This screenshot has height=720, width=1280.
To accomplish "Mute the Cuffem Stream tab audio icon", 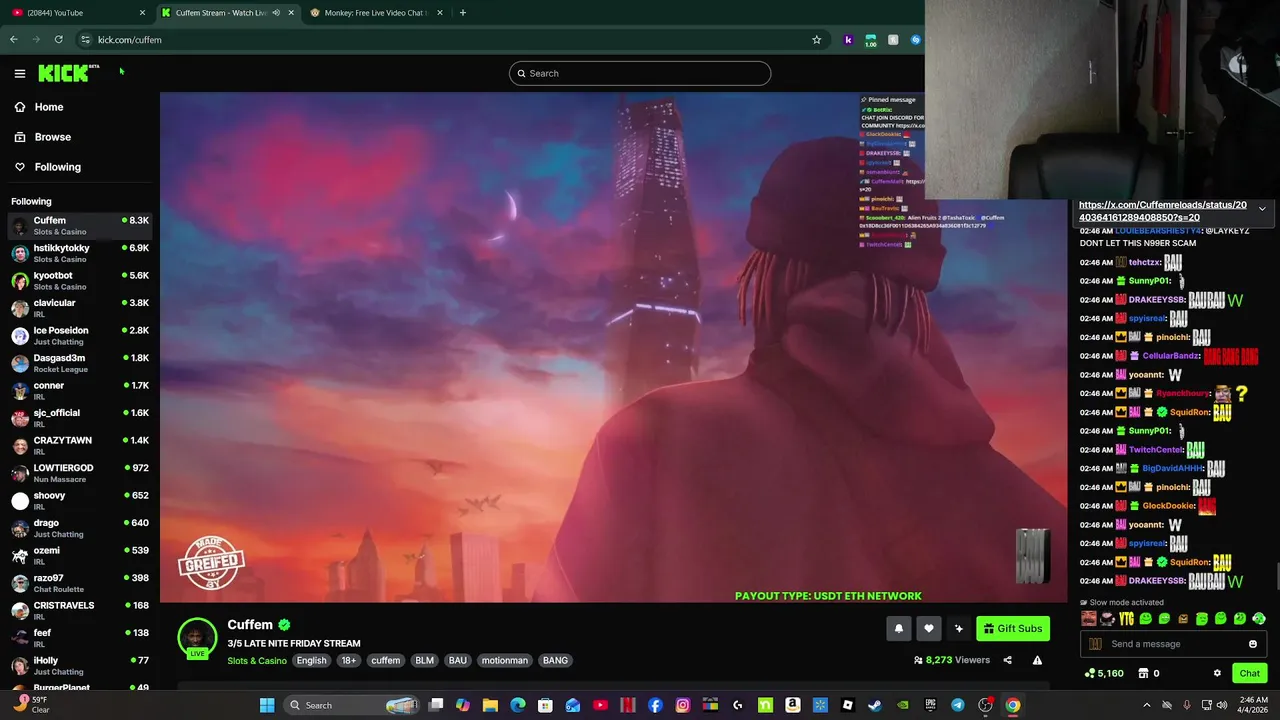I will click(276, 13).
